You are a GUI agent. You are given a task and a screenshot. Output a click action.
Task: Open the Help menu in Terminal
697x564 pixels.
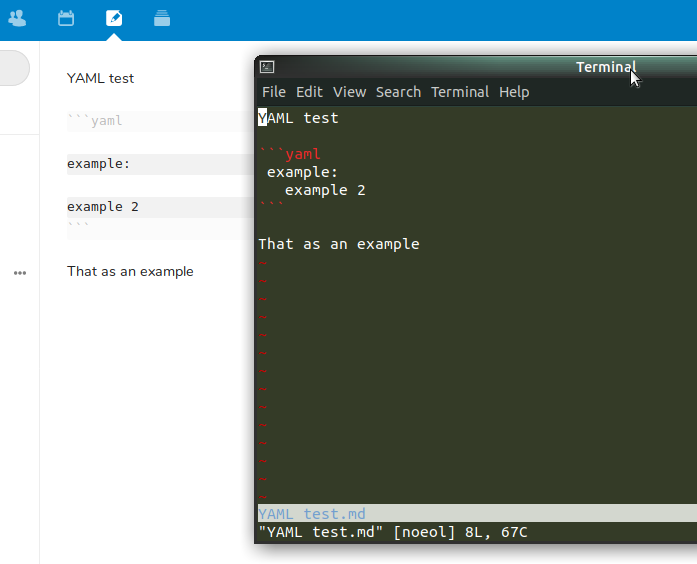point(514,92)
